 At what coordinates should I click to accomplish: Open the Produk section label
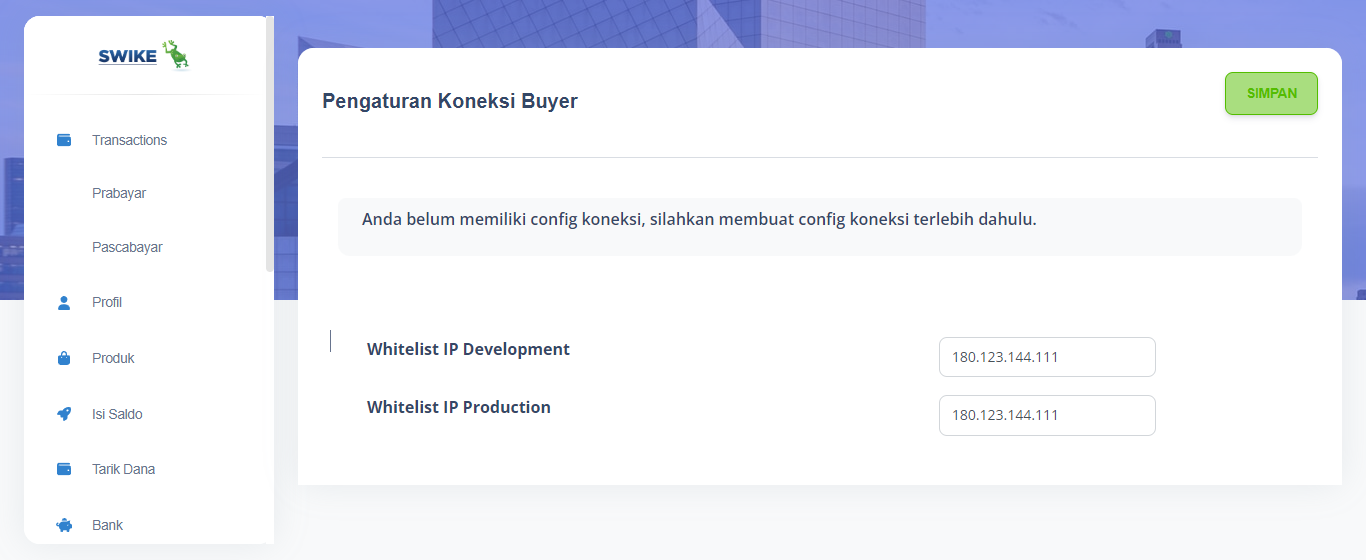(113, 358)
